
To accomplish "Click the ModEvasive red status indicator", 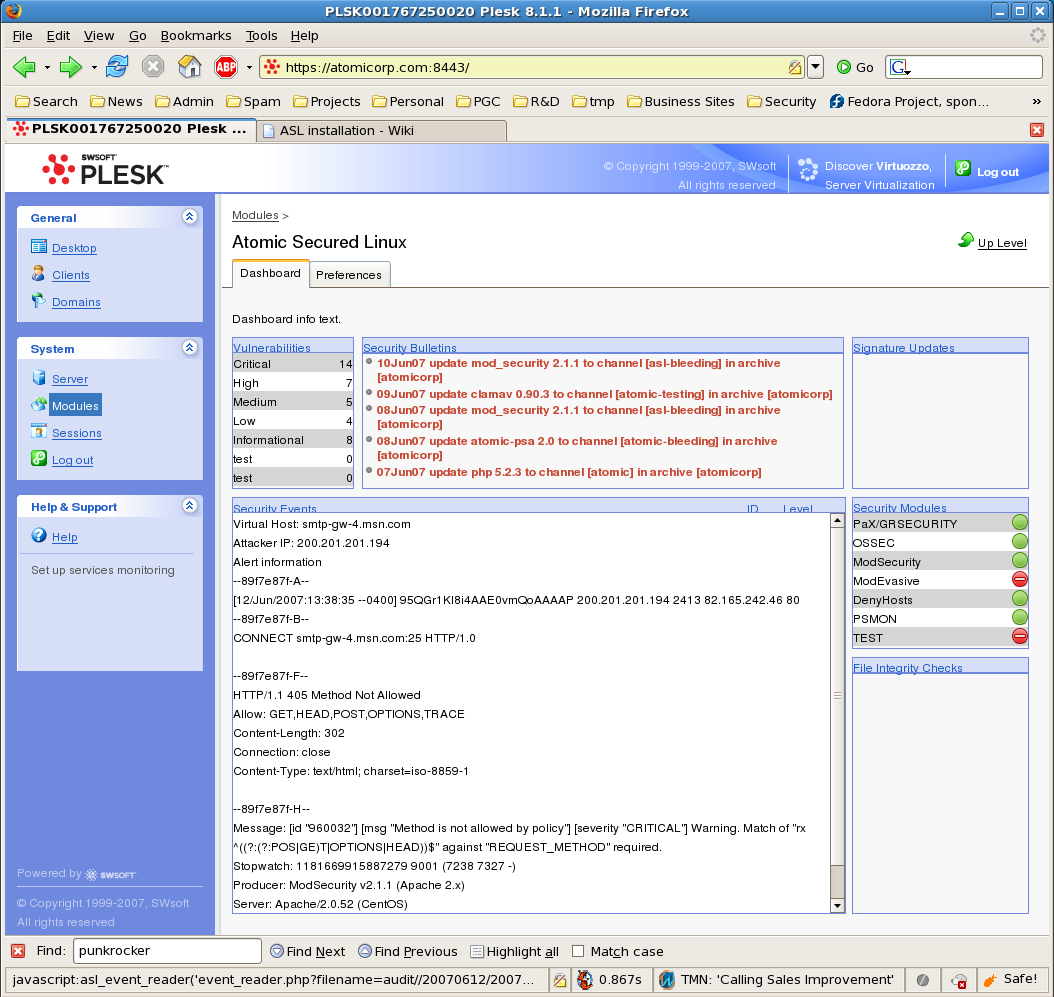I will point(1019,580).
